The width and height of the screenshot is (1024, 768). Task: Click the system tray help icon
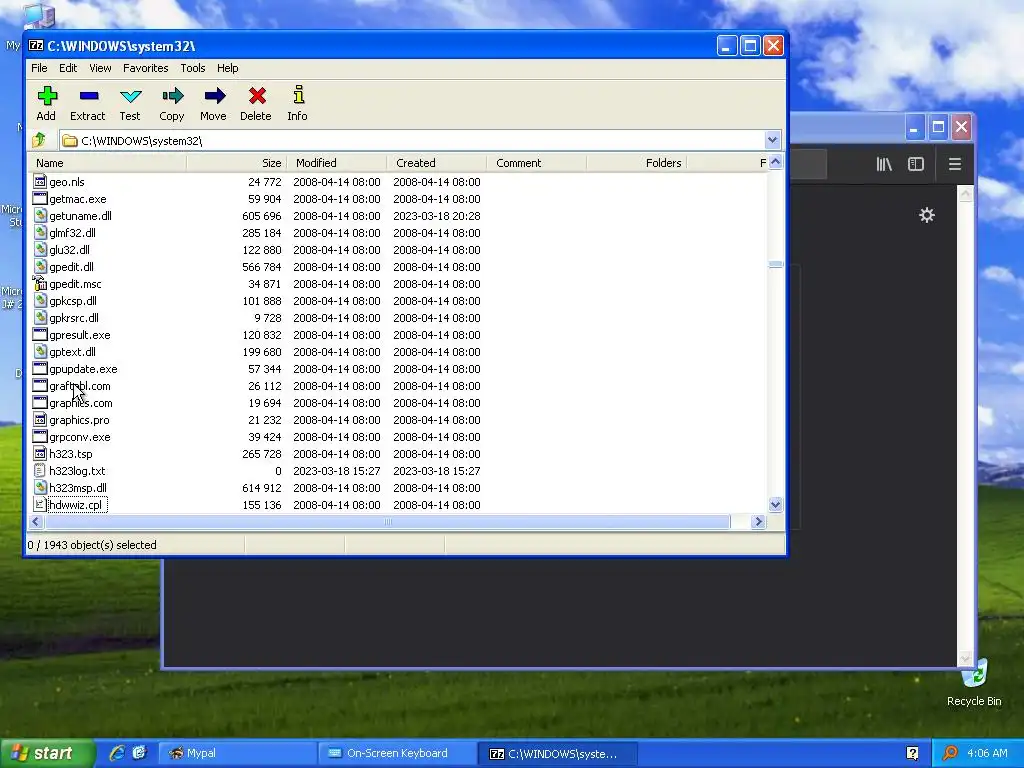[x=912, y=753]
